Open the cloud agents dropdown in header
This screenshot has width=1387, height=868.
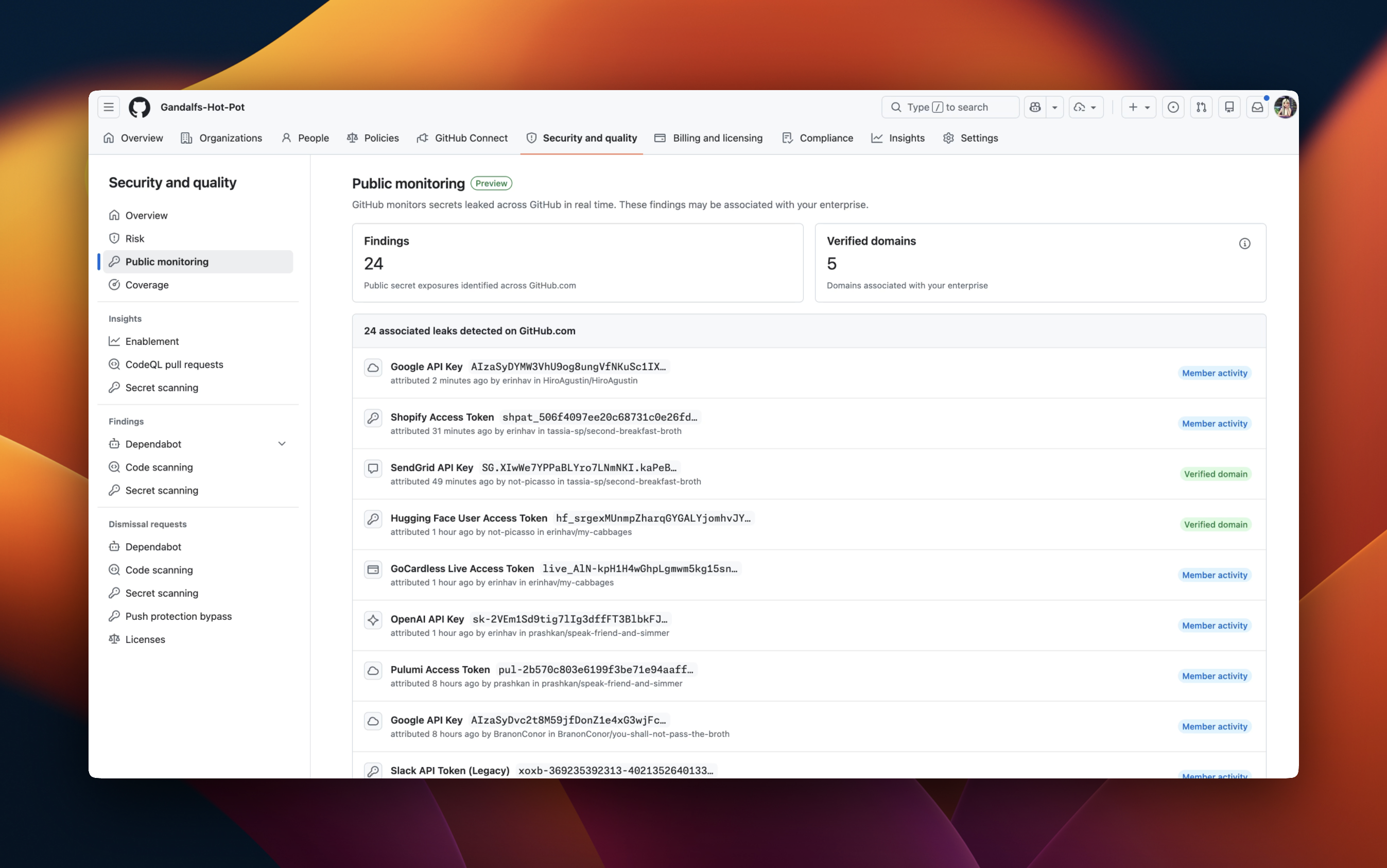pos(1086,108)
